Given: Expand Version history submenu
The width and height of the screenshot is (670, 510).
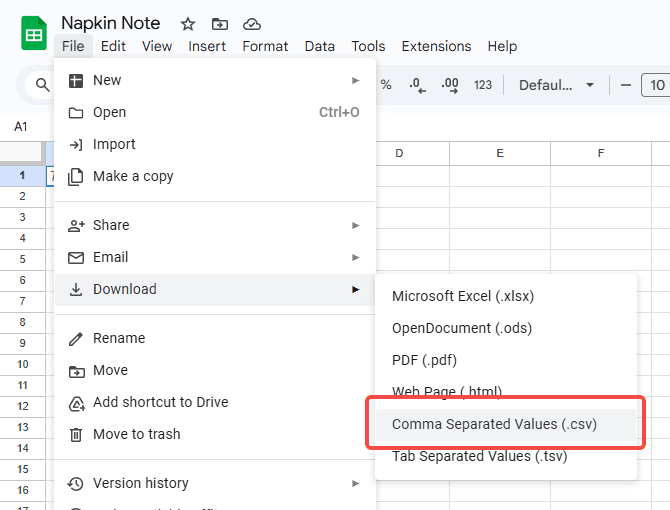Looking at the screenshot, I should coord(215,484).
